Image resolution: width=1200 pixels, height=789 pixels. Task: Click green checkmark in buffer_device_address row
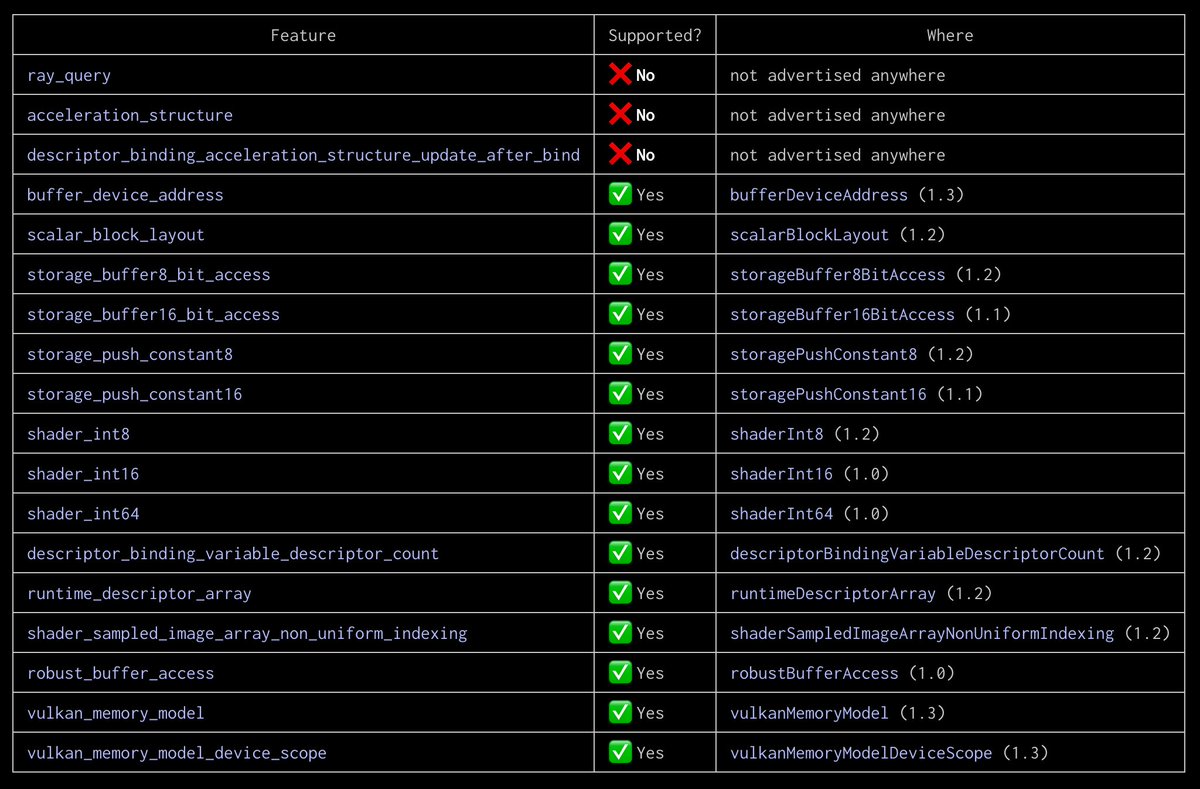coord(620,193)
